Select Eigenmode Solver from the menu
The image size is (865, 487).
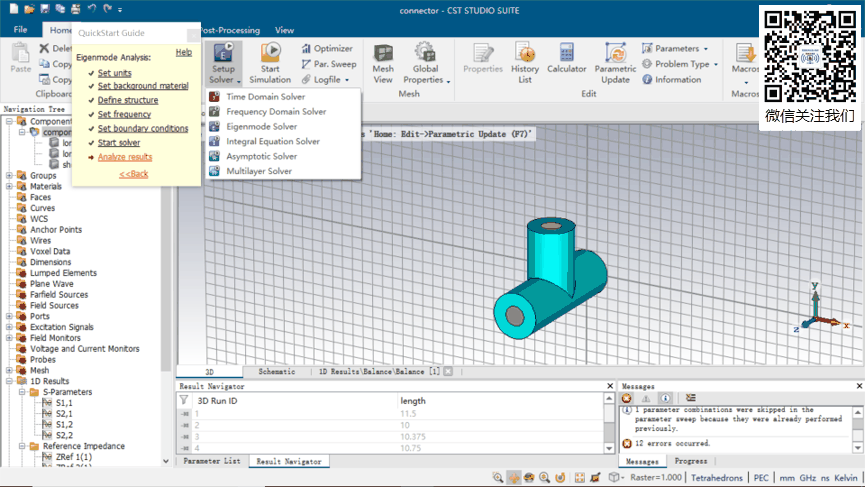click(261, 127)
